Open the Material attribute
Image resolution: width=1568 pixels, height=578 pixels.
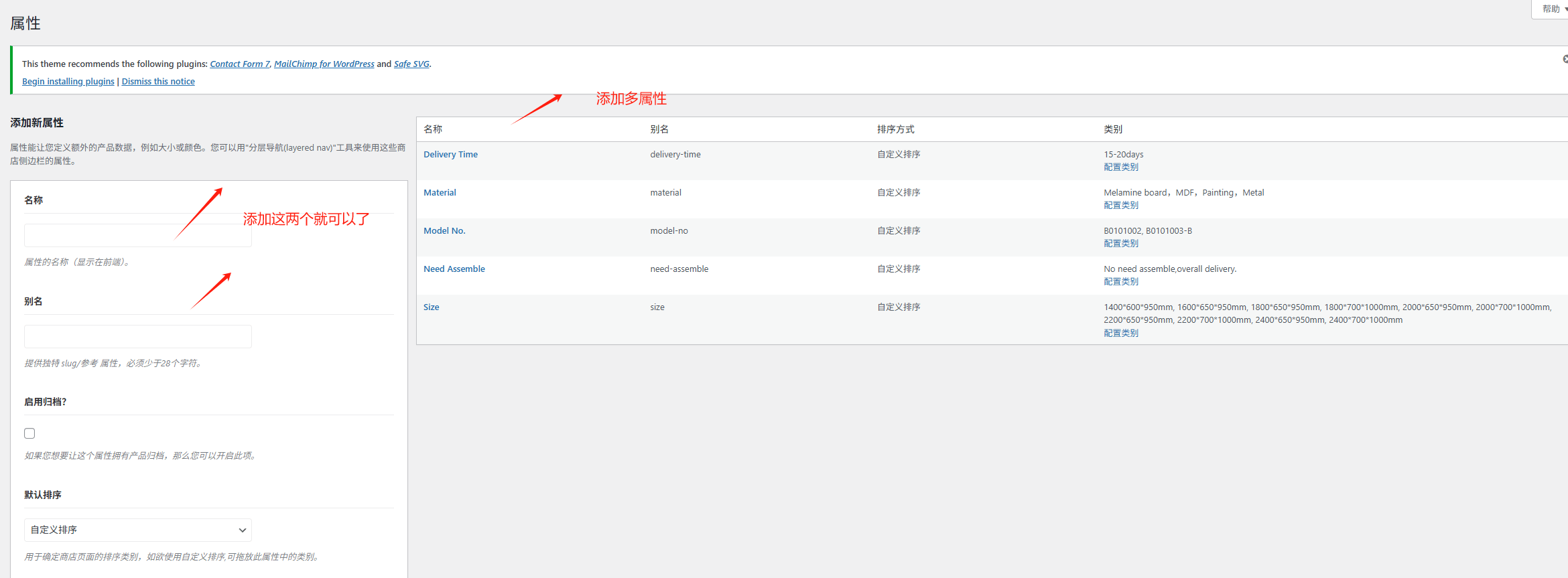440,193
